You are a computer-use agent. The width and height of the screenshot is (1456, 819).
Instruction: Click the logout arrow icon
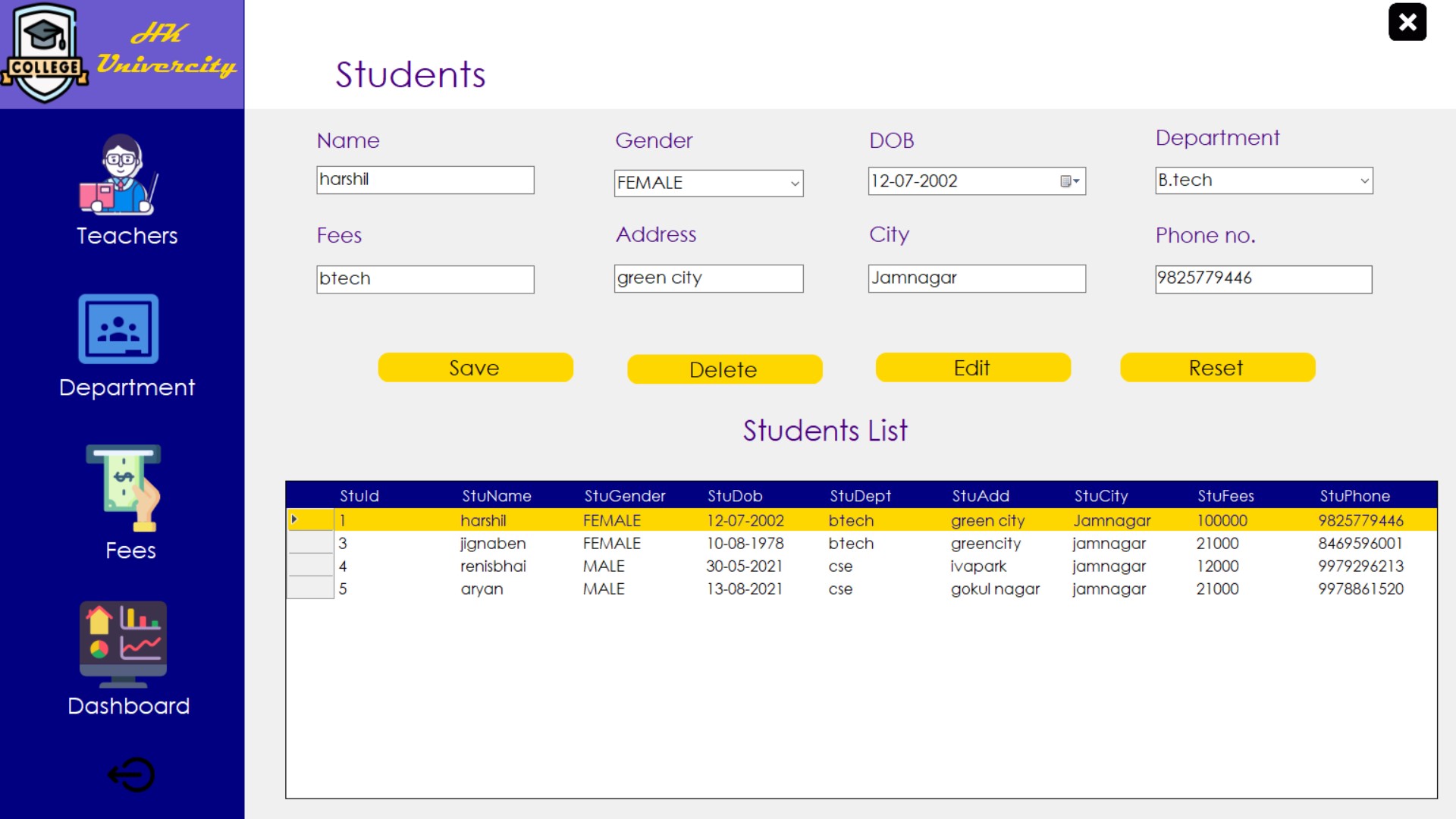[130, 774]
